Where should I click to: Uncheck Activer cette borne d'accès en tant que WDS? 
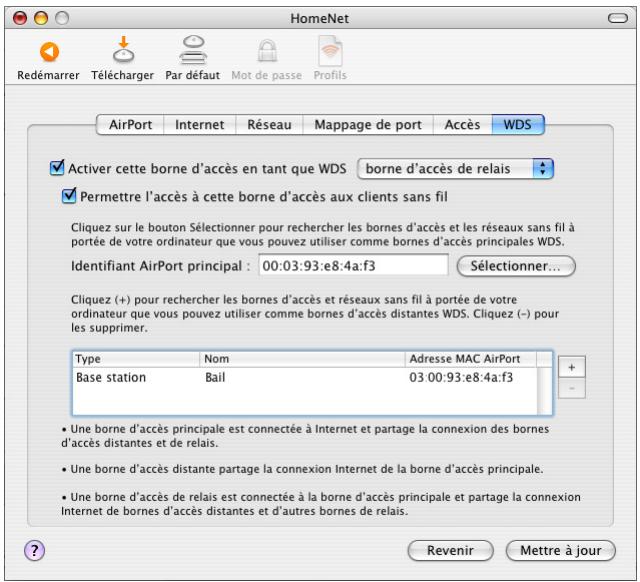(x=57, y=168)
